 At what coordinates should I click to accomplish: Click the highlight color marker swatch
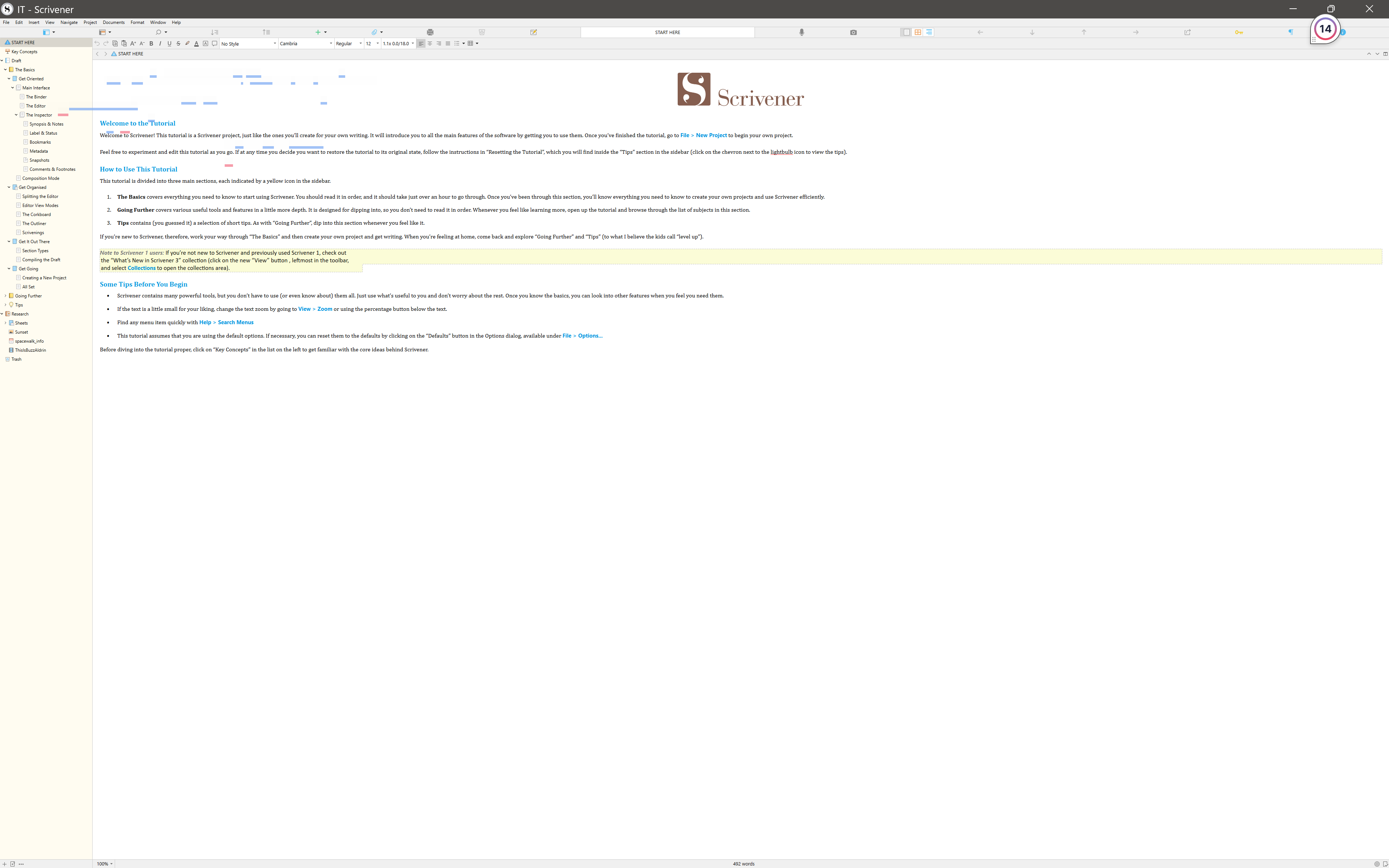coord(187,44)
